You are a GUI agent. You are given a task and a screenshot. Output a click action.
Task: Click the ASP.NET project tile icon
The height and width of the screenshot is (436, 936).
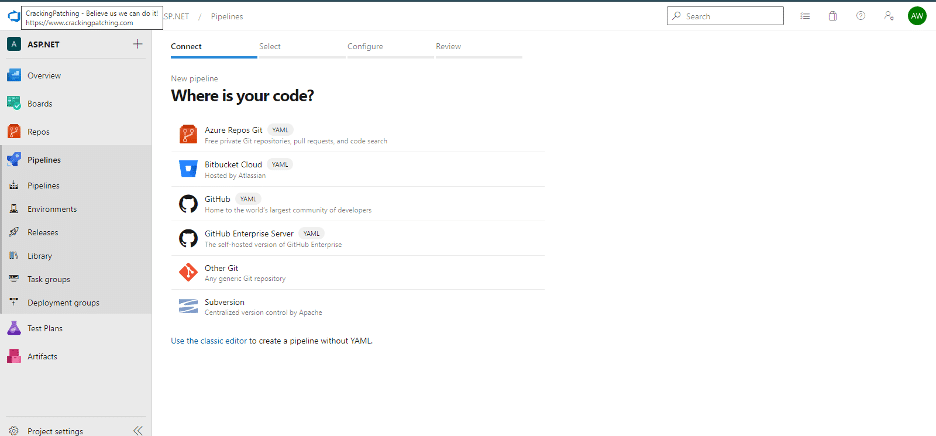pyautogui.click(x=14, y=44)
